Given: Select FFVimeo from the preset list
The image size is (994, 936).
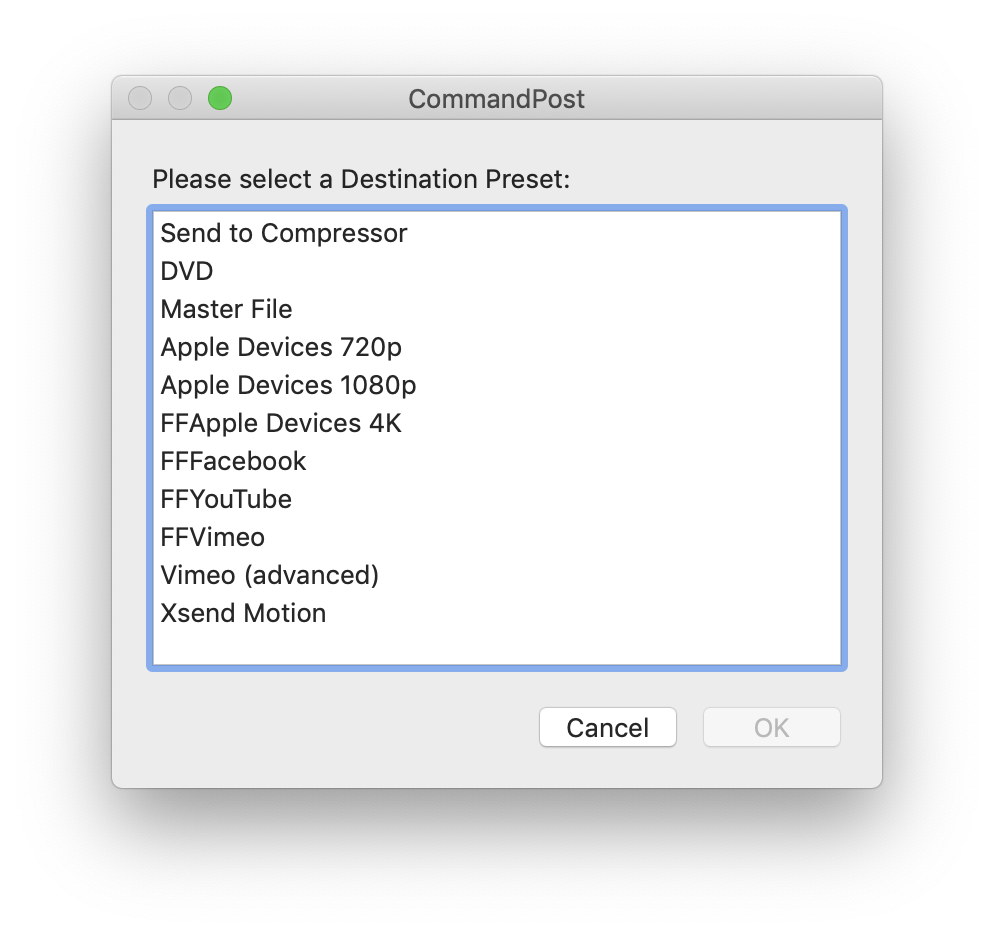Looking at the screenshot, I should (213, 537).
